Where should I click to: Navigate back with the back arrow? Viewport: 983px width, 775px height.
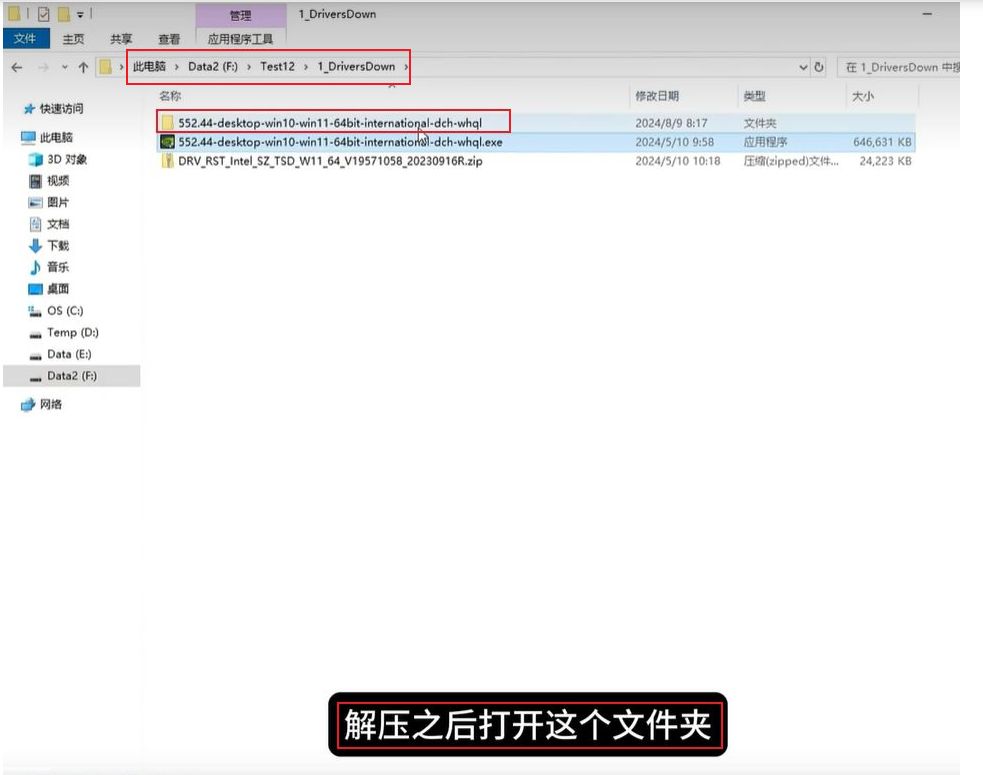coord(16,67)
